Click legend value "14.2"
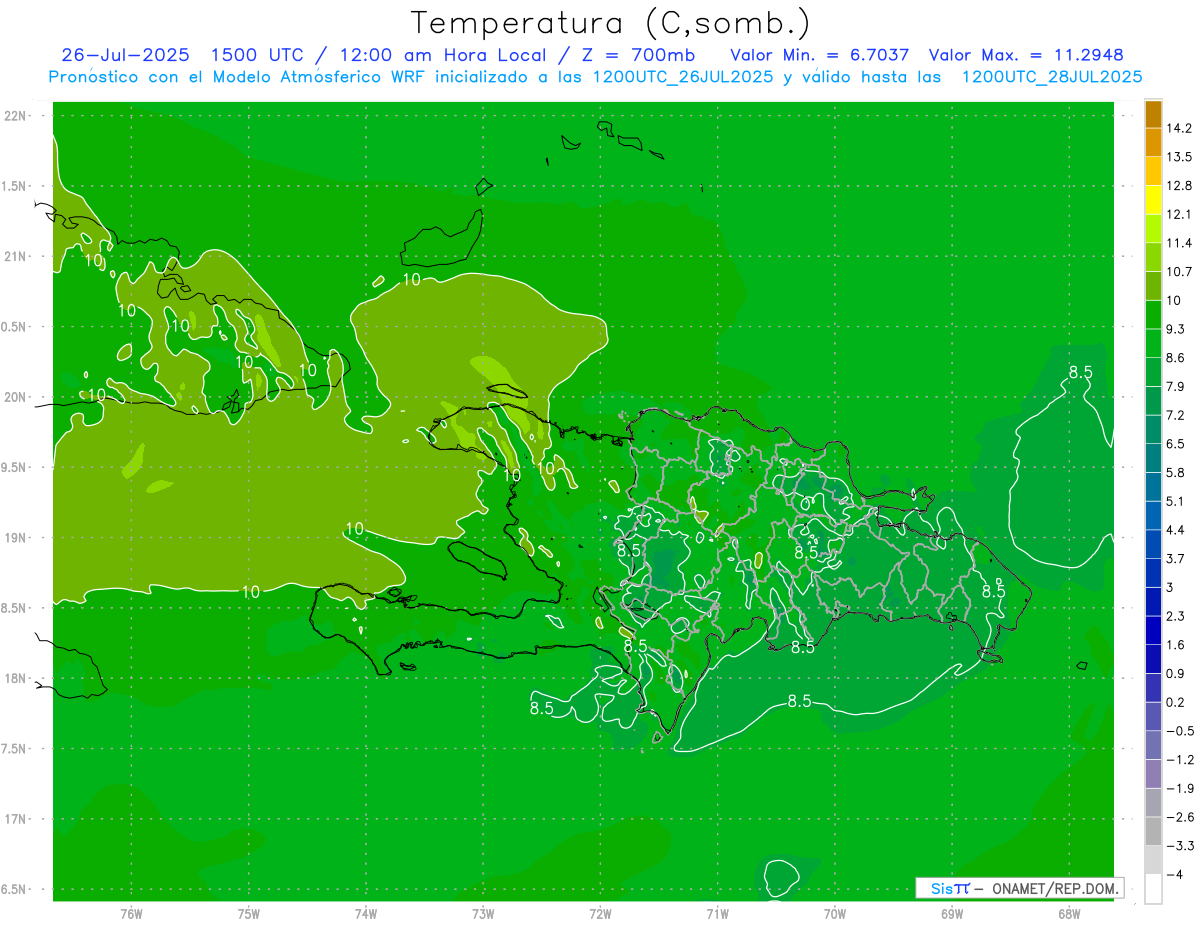 pos(1180,128)
